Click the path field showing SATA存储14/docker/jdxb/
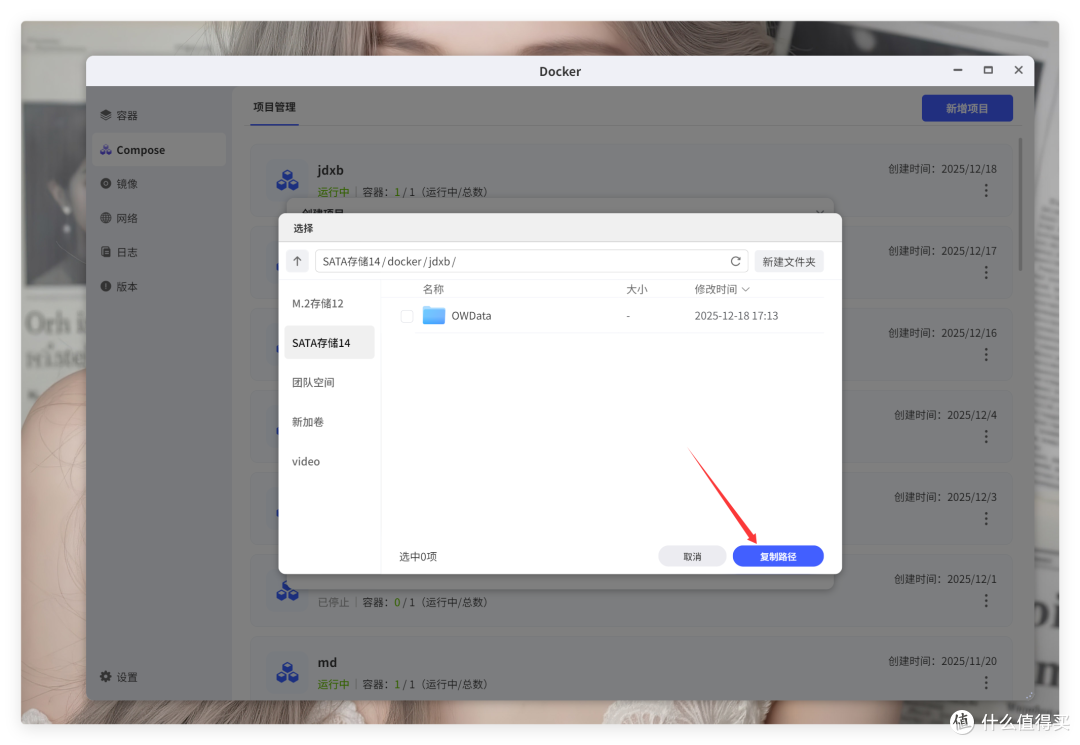The height and width of the screenshot is (745, 1080). tap(531, 261)
